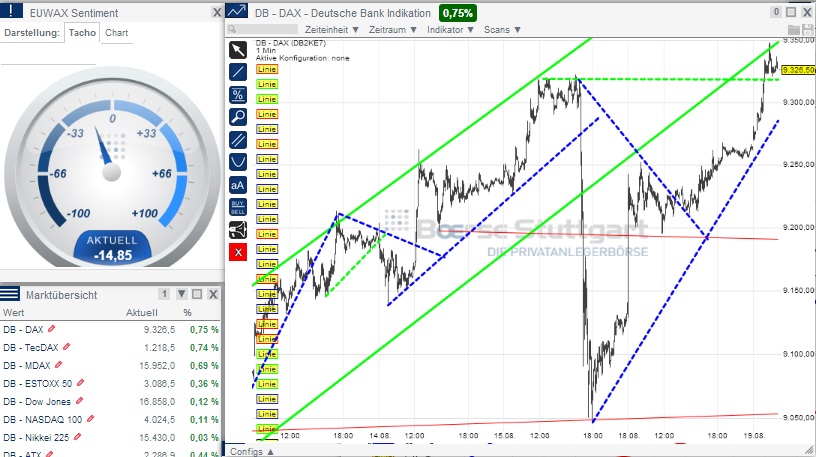Click the exclamation icon of EUWAX Sentiment

tap(11, 10)
